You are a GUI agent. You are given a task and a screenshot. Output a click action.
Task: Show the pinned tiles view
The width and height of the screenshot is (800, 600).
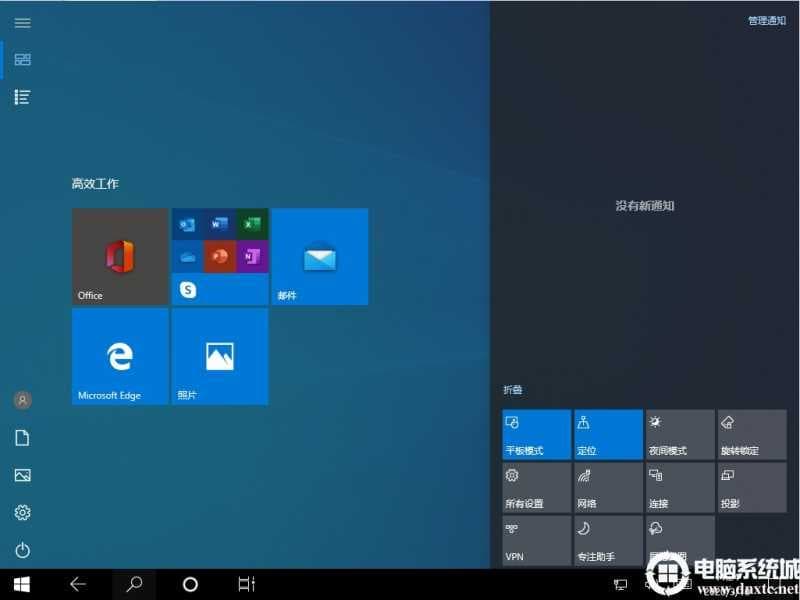(x=22, y=60)
